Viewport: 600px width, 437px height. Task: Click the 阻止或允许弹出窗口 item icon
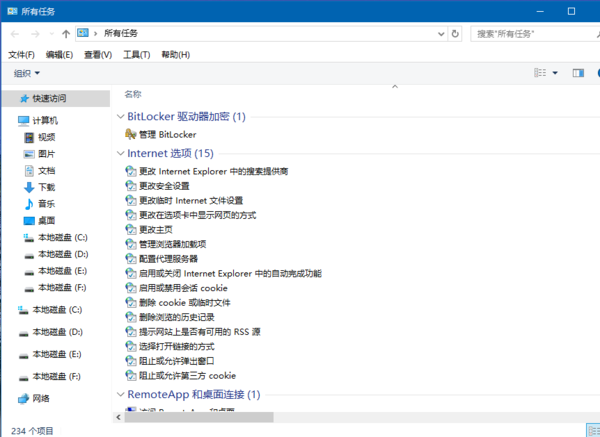pyautogui.click(x=131, y=361)
